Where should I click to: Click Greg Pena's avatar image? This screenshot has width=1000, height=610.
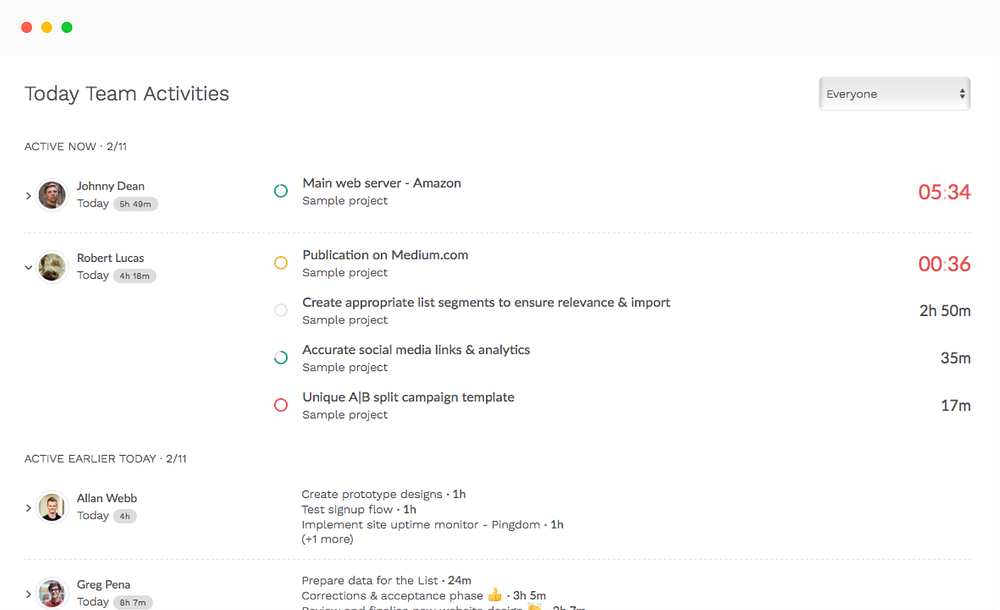[x=52, y=593]
